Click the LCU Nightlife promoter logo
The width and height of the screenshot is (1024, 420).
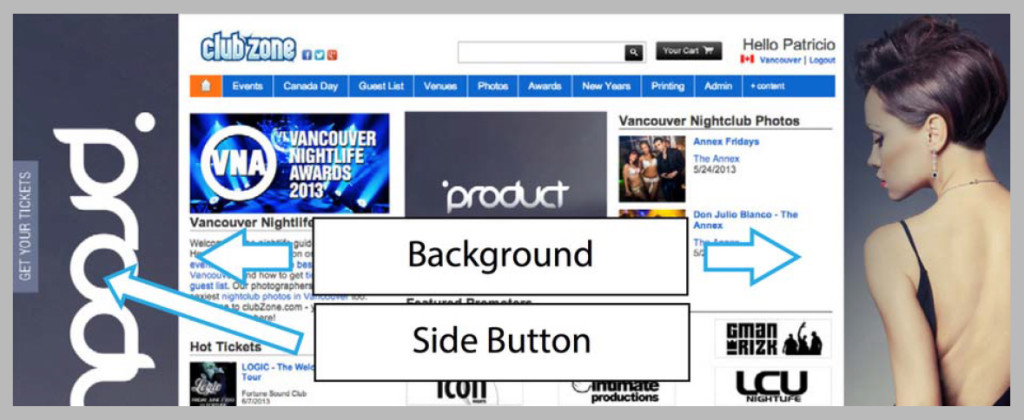pos(773,385)
